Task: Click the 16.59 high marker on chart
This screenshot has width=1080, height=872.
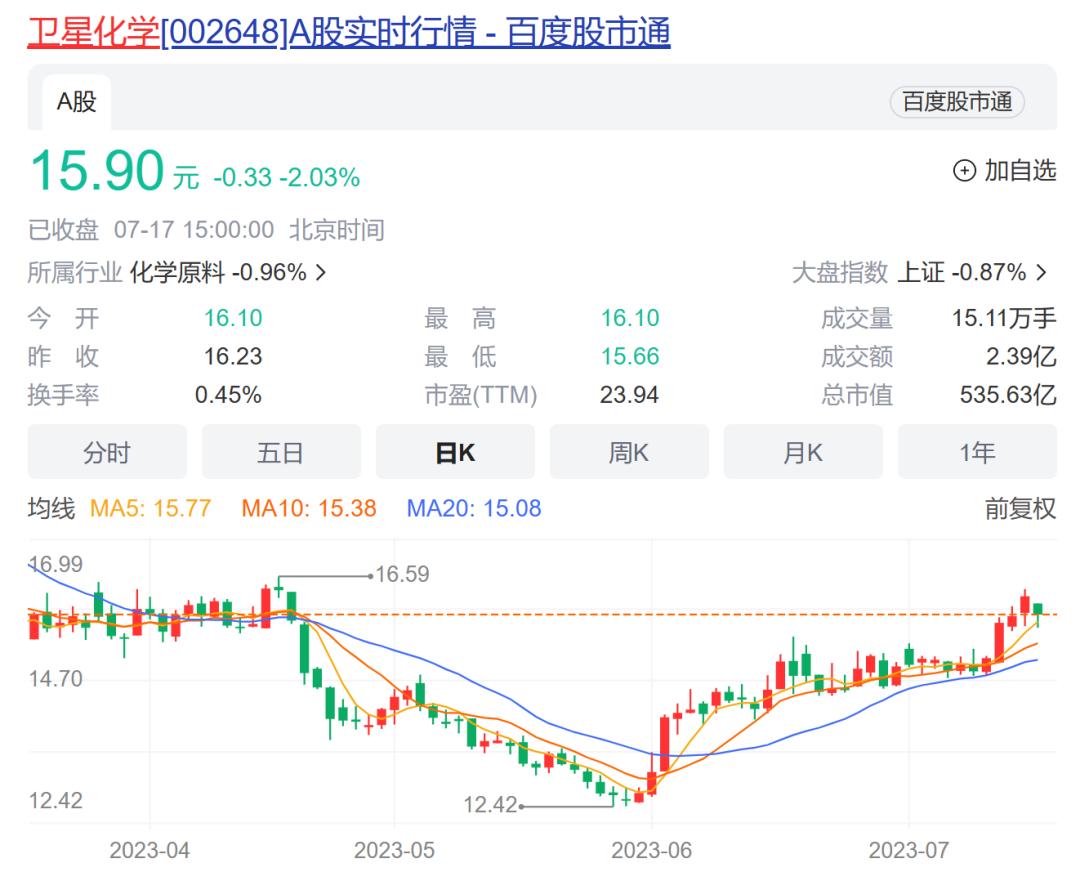Action: click(x=402, y=574)
